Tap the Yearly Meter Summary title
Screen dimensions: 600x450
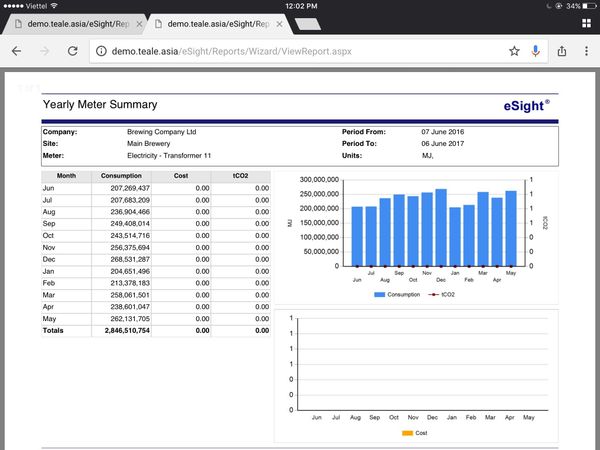(100, 104)
